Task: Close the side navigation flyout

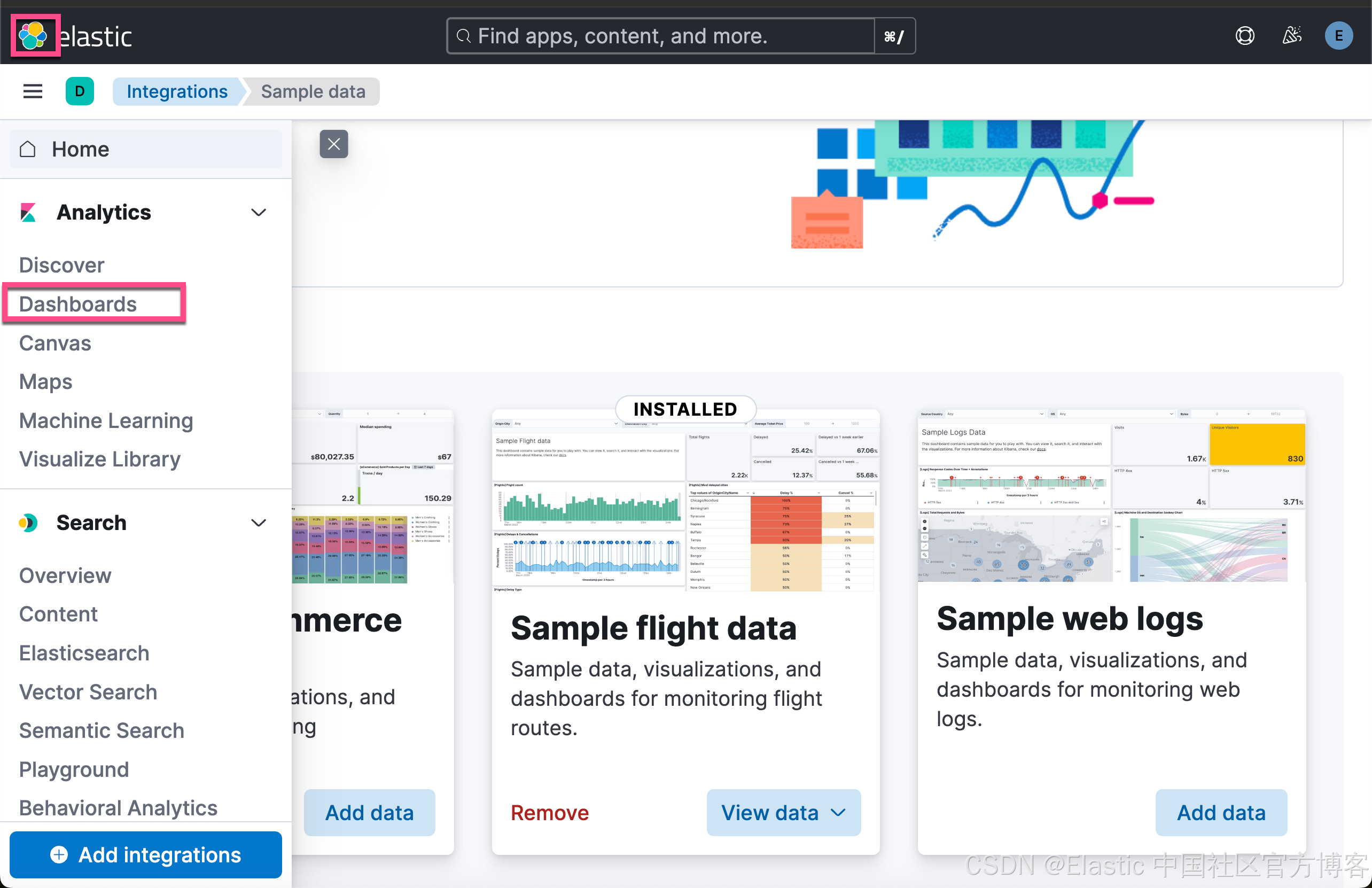Action: point(334,144)
